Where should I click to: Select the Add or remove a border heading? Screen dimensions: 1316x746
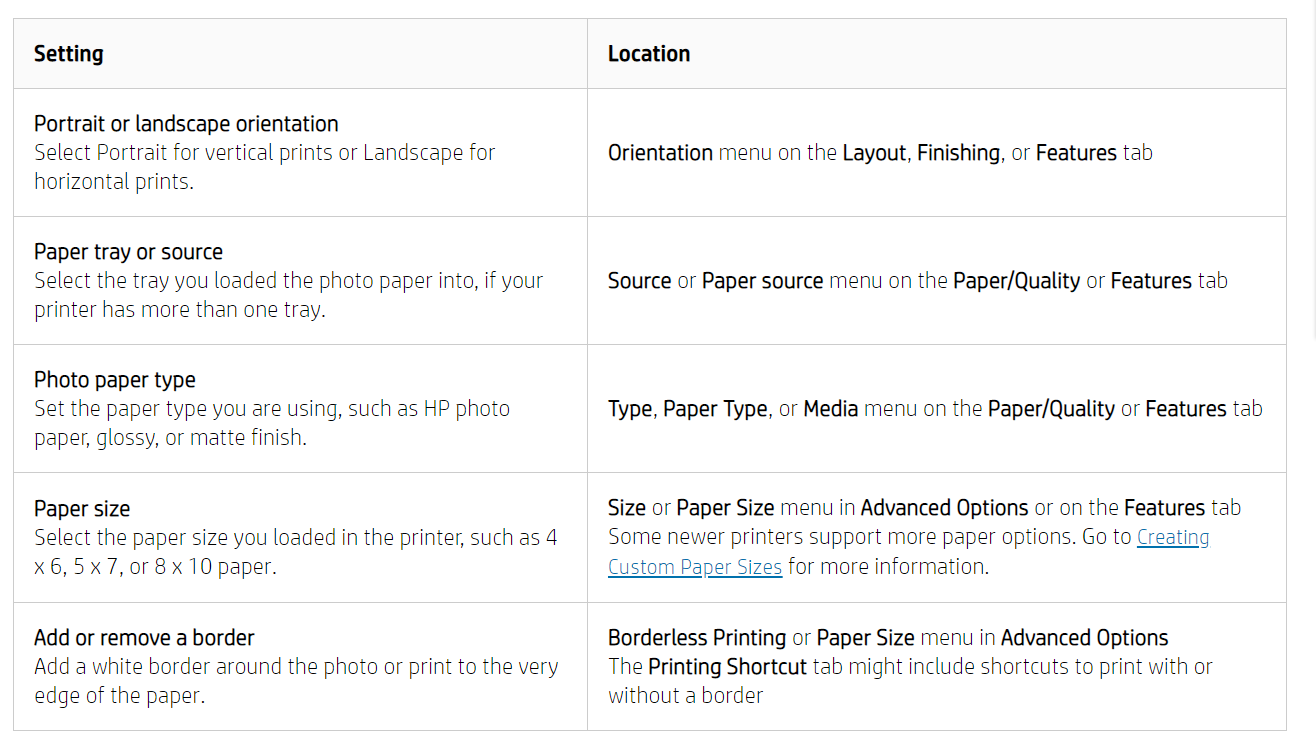pyautogui.click(x=144, y=638)
